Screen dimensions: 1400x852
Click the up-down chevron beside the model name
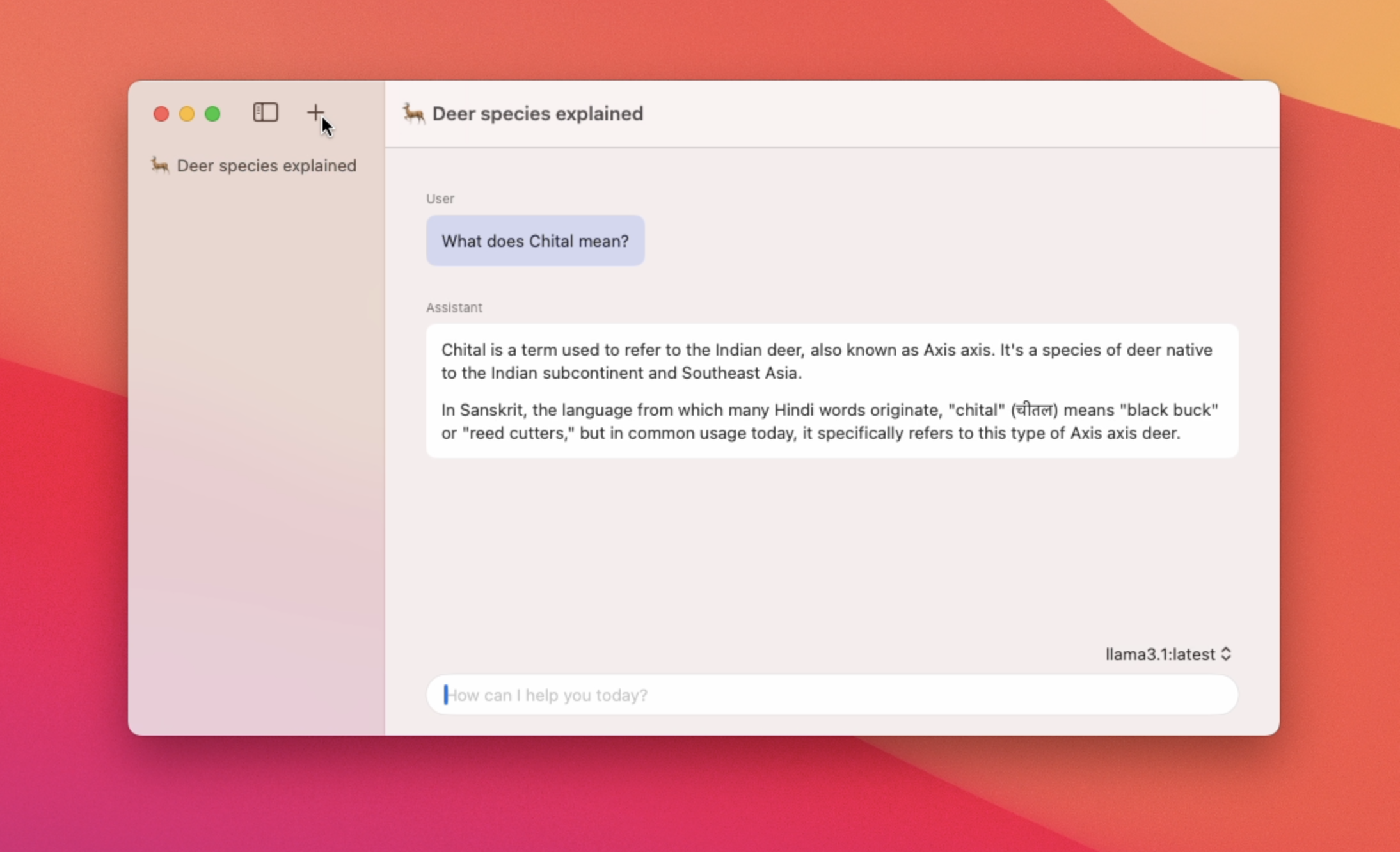coord(1226,654)
